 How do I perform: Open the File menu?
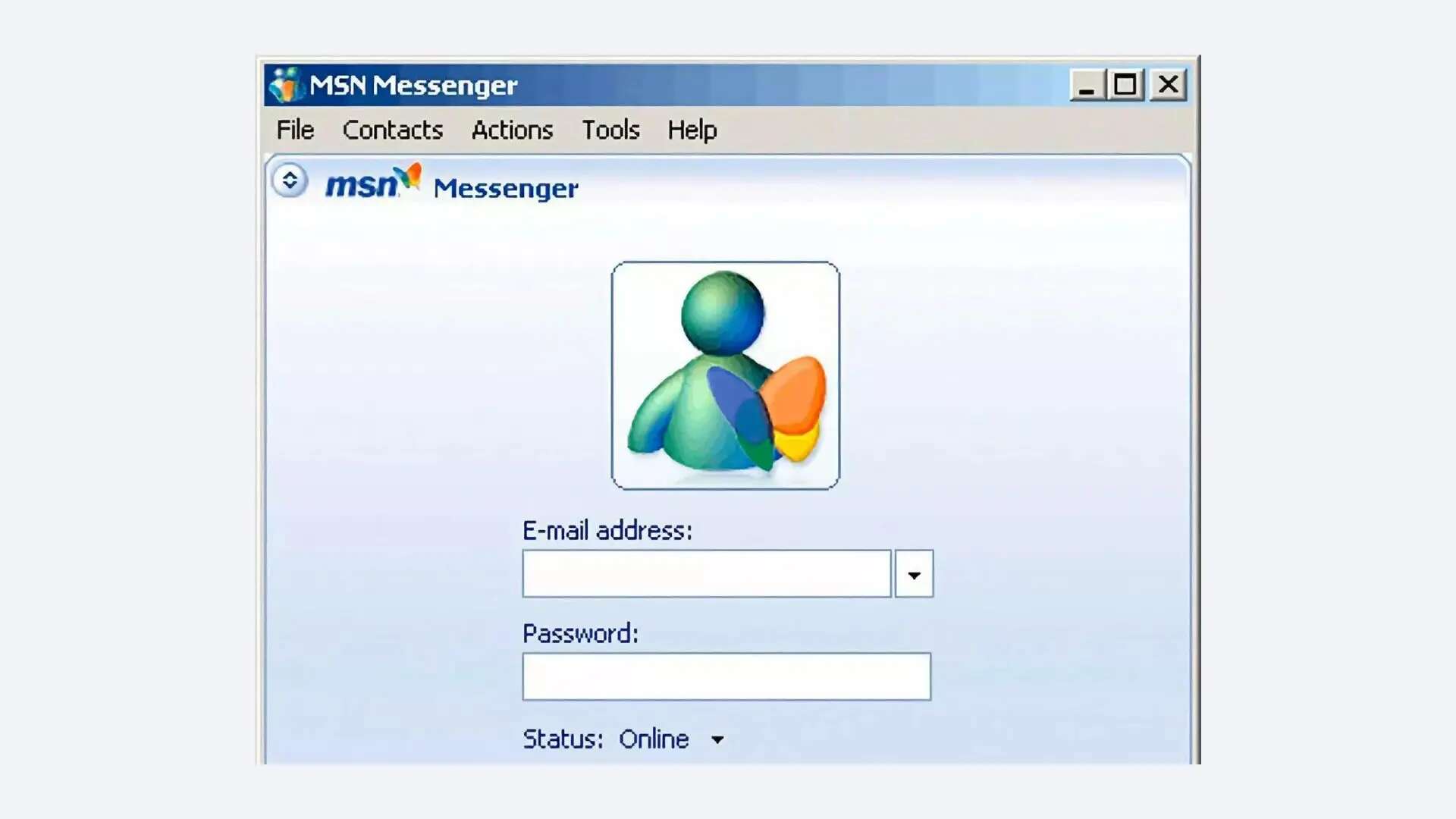[296, 130]
